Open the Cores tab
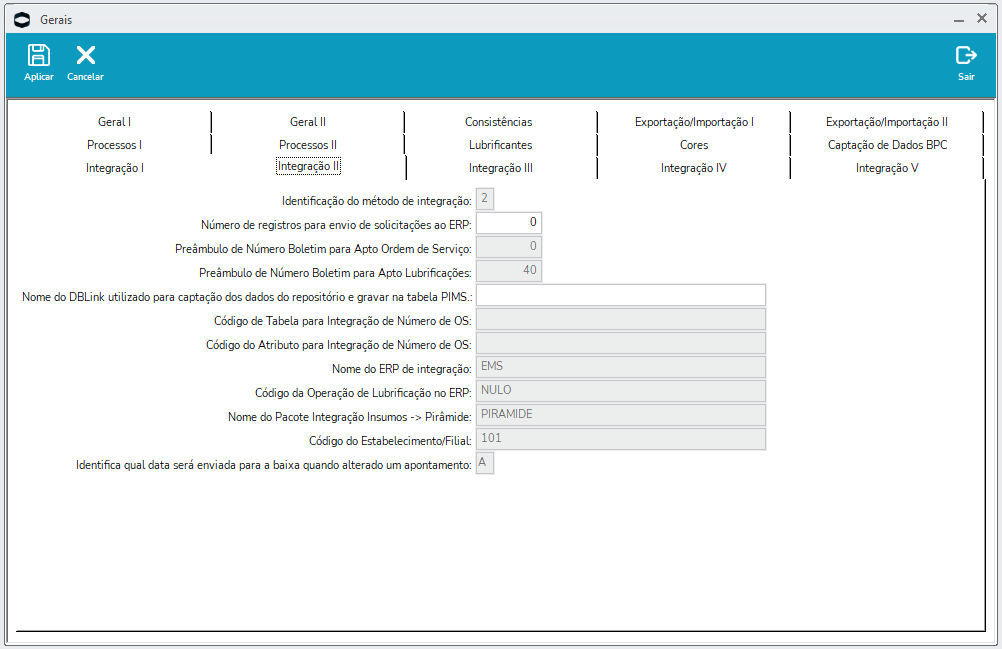 point(694,145)
